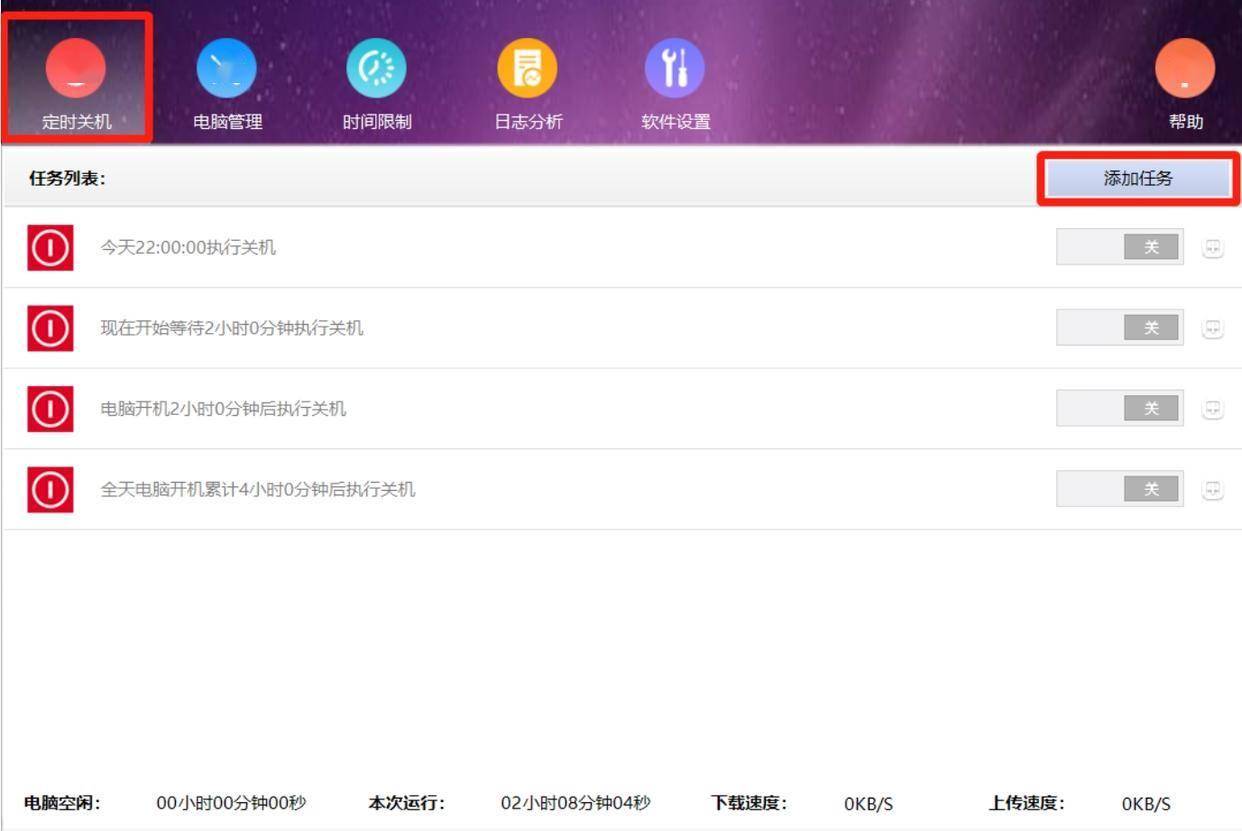This screenshot has height=831, width=1242.
Task: Click power icon for 电脑开机2小时0分钟后 task
Action: pos(50,408)
